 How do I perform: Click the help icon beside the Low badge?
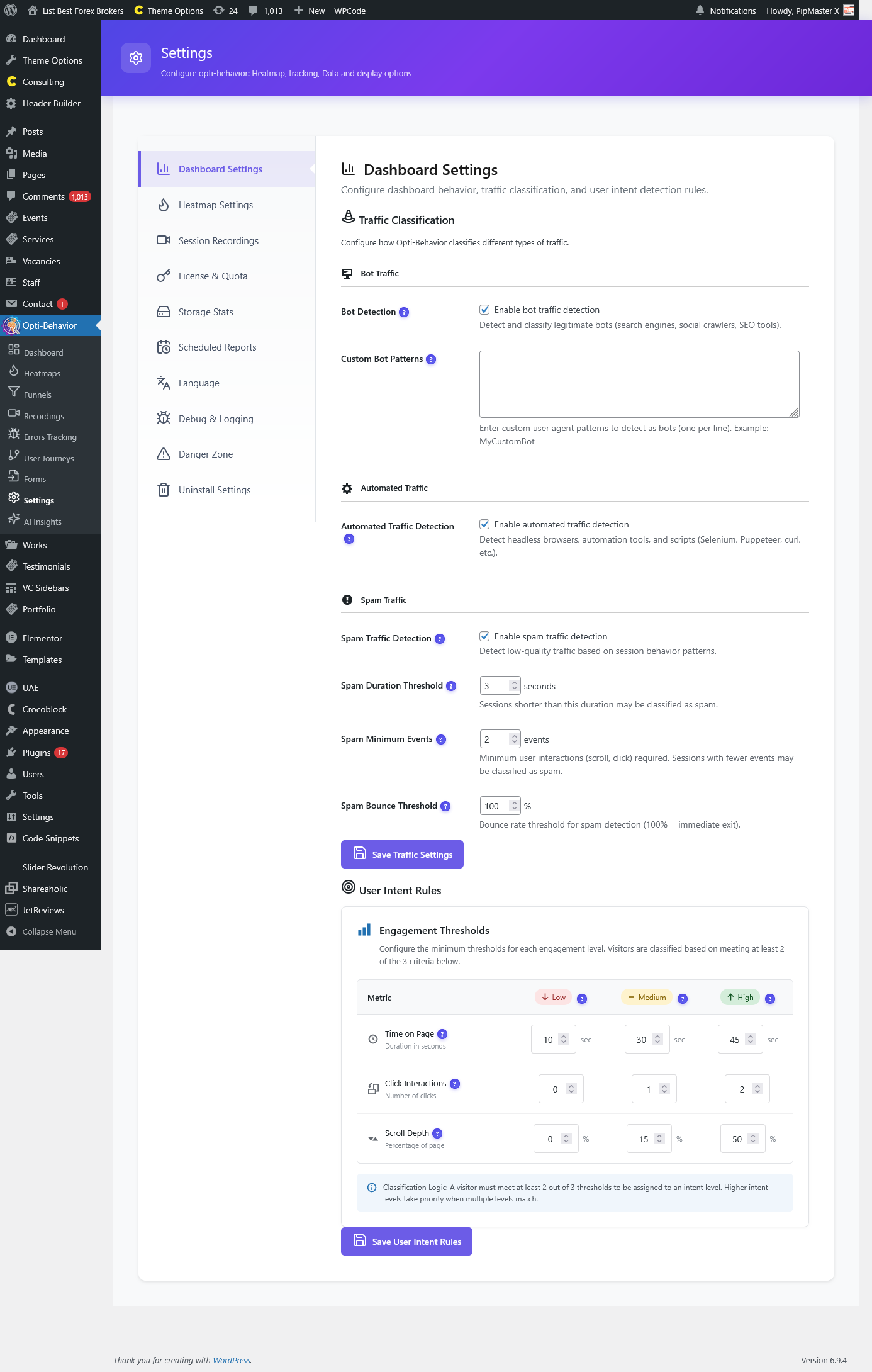[x=582, y=999]
